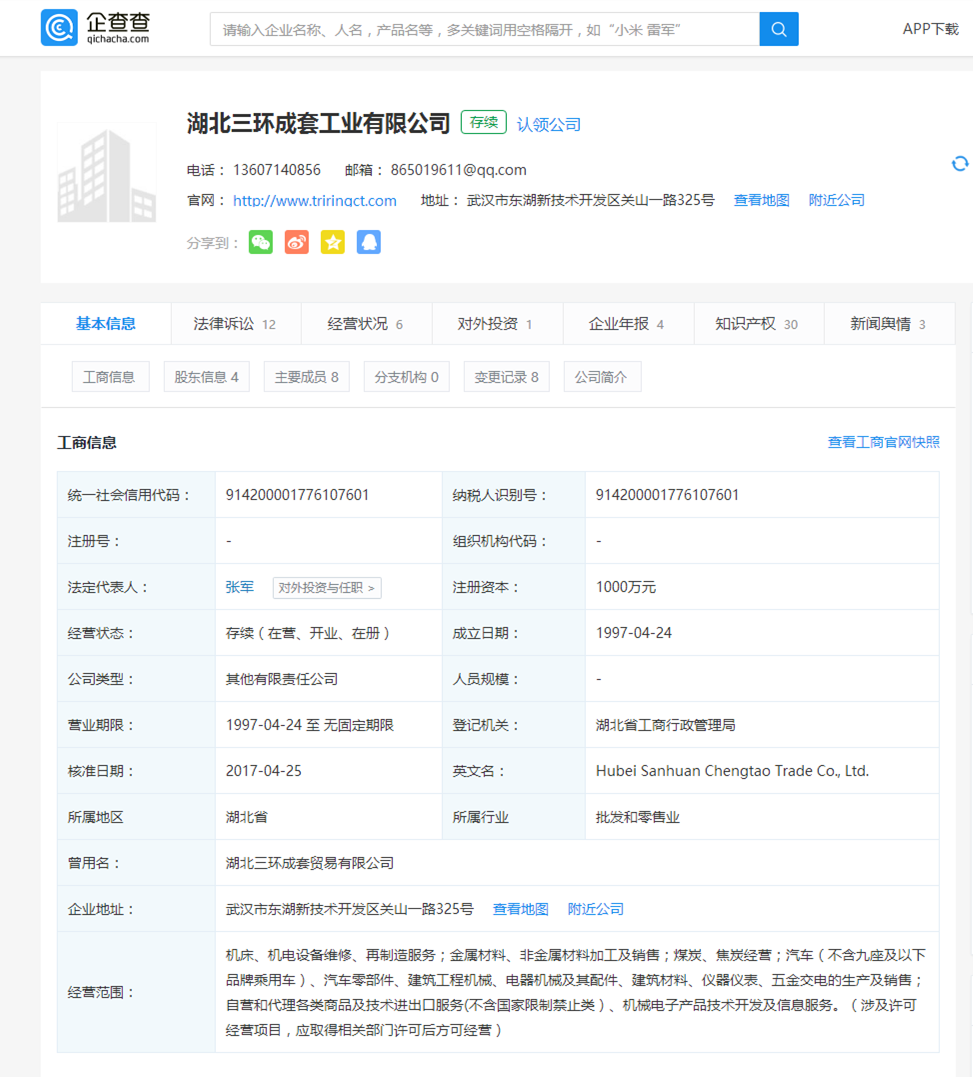This screenshot has height=1077, width=973.
Task: Click the company building placeholder logo
Action: (x=106, y=173)
